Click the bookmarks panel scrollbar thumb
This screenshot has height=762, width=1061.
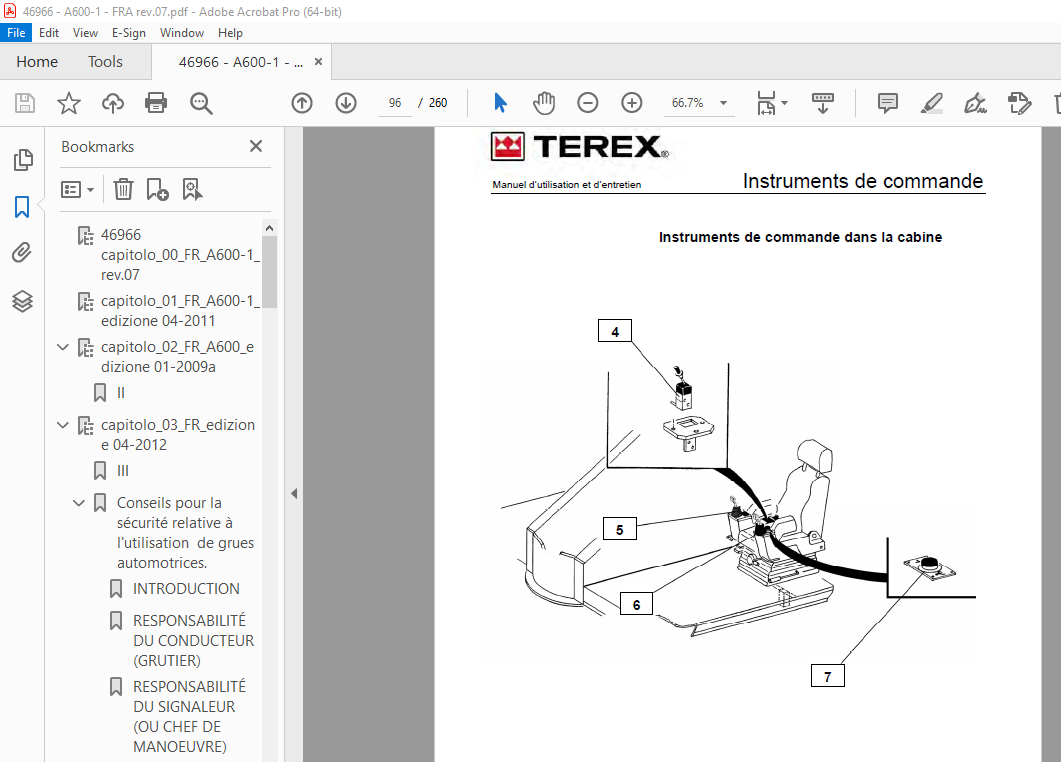[x=269, y=272]
